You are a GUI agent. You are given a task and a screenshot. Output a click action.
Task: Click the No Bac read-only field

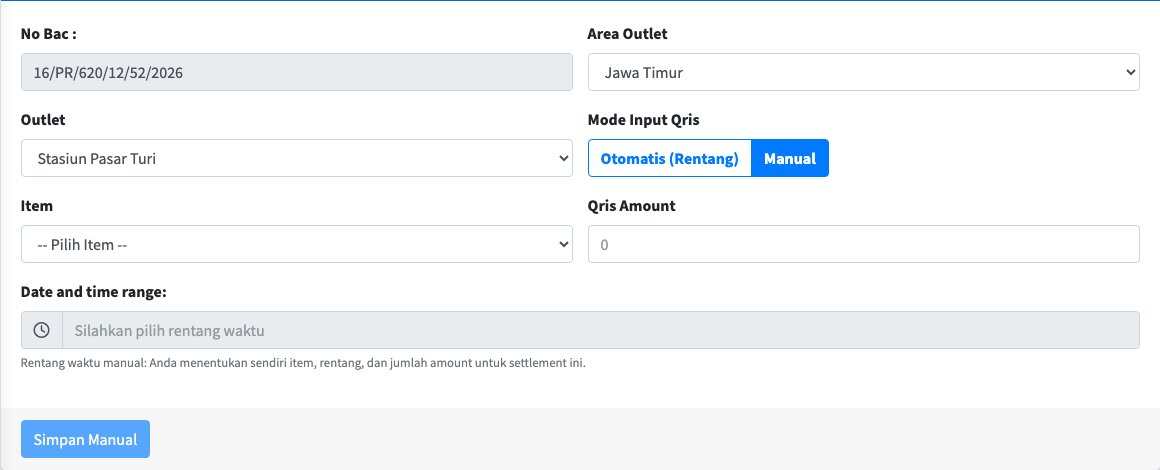297,72
